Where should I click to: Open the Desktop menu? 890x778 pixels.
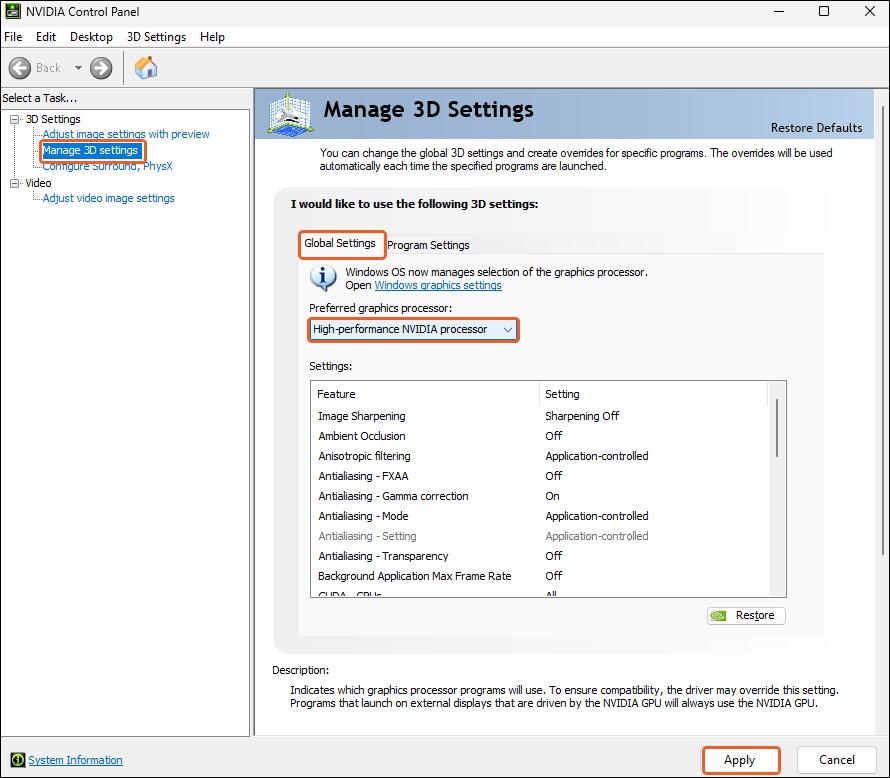[x=91, y=37]
